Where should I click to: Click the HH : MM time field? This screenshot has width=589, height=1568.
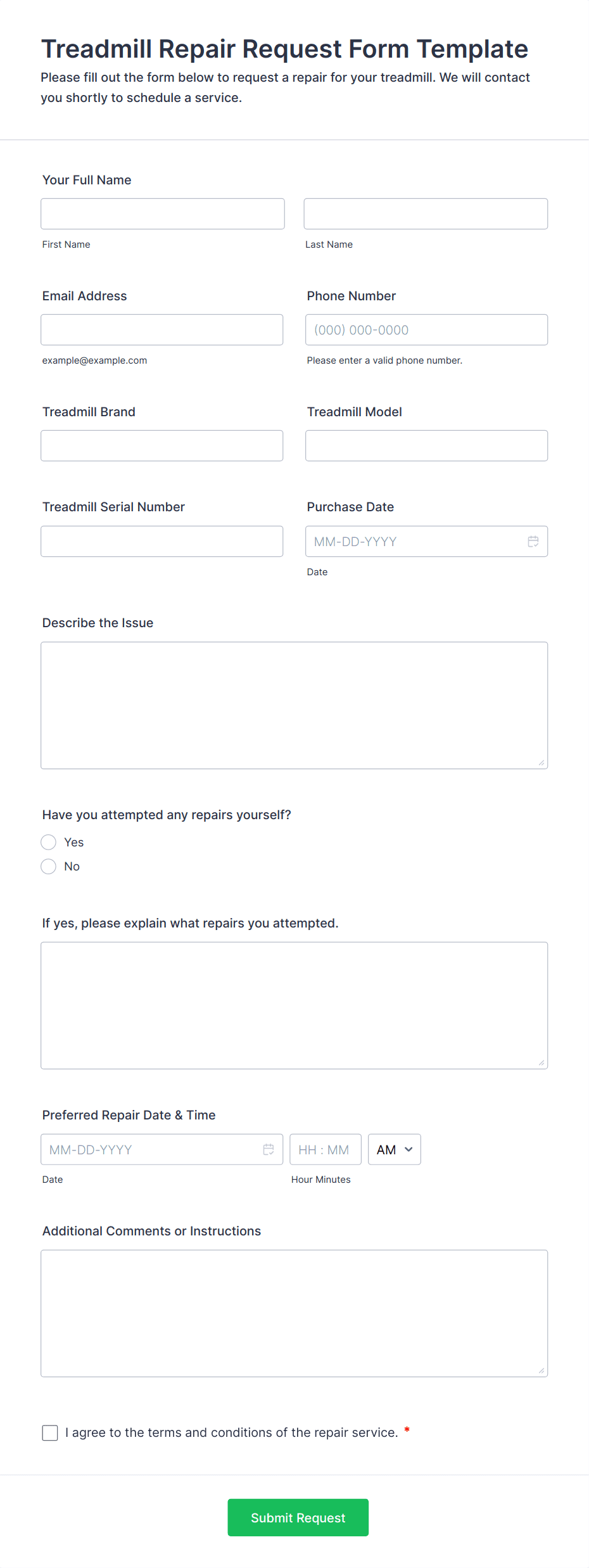[x=326, y=1149]
